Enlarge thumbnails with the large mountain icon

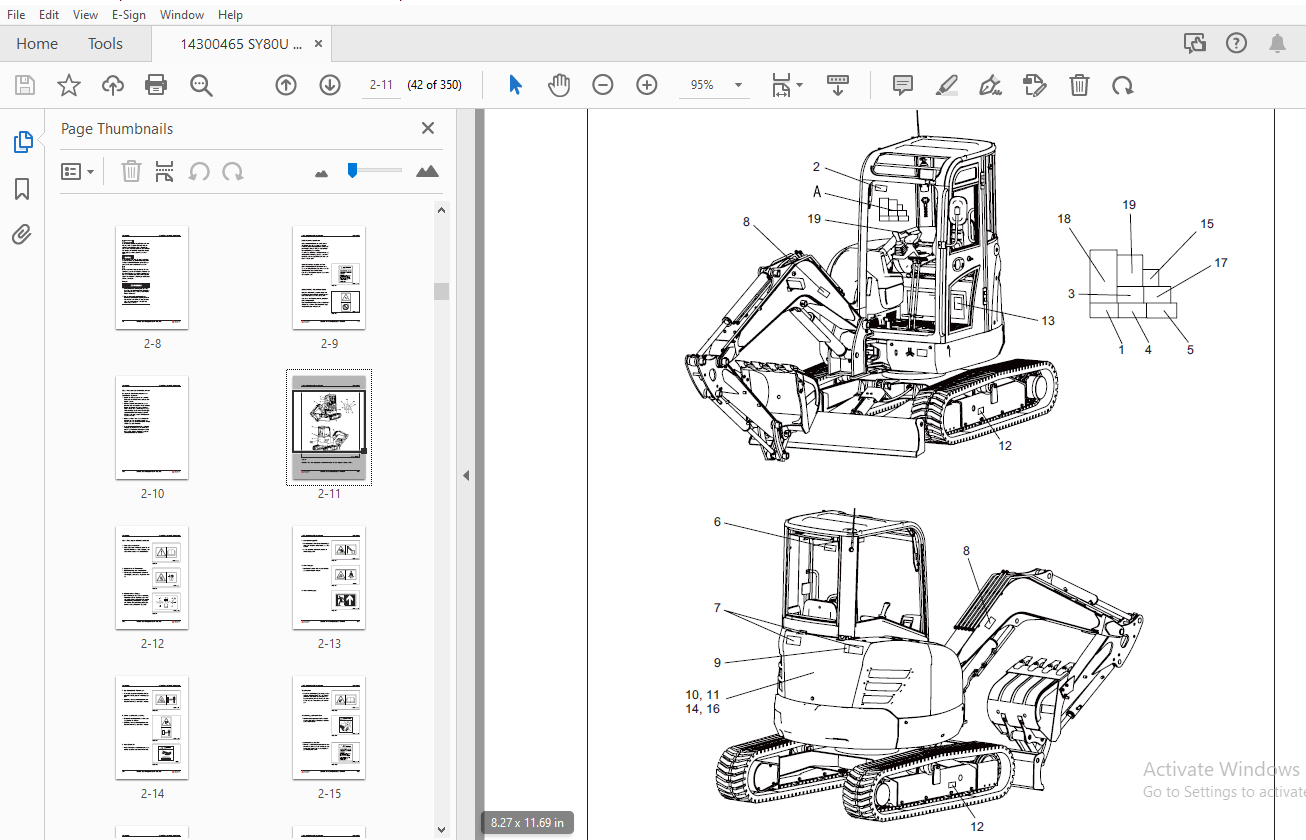click(x=427, y=171)
